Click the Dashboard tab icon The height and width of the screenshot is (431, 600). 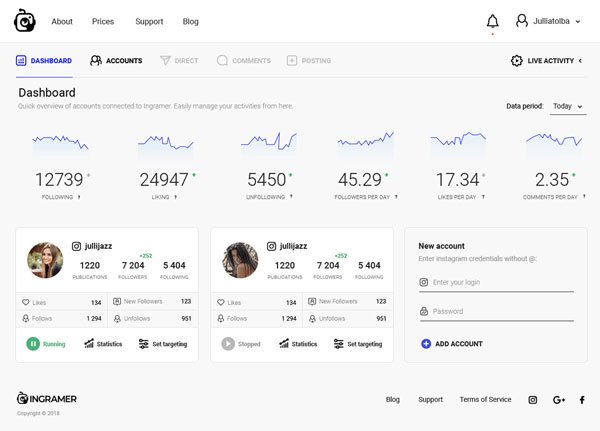point(21,60)
